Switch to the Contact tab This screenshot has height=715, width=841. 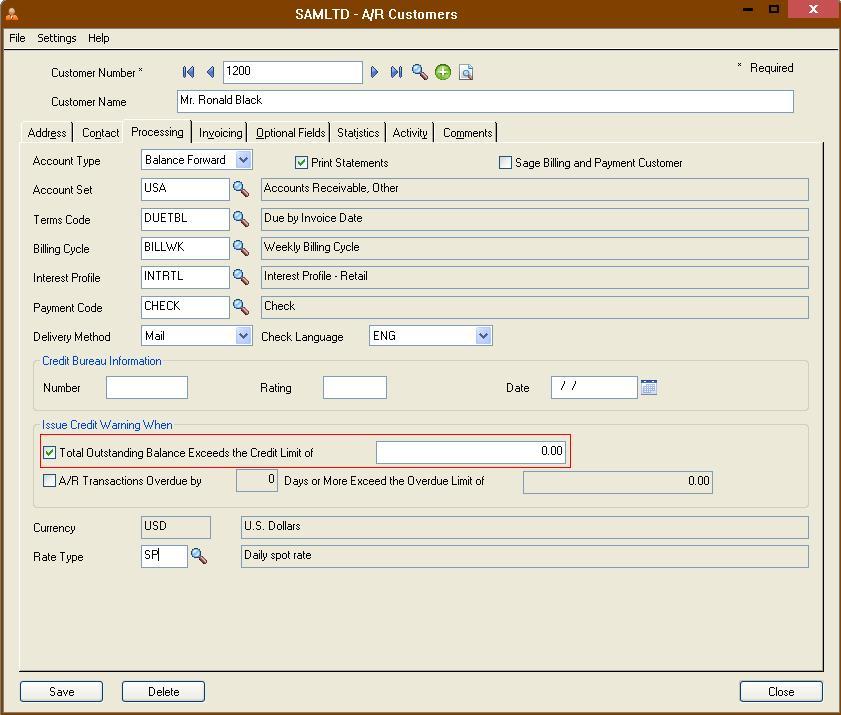[100, 133]
